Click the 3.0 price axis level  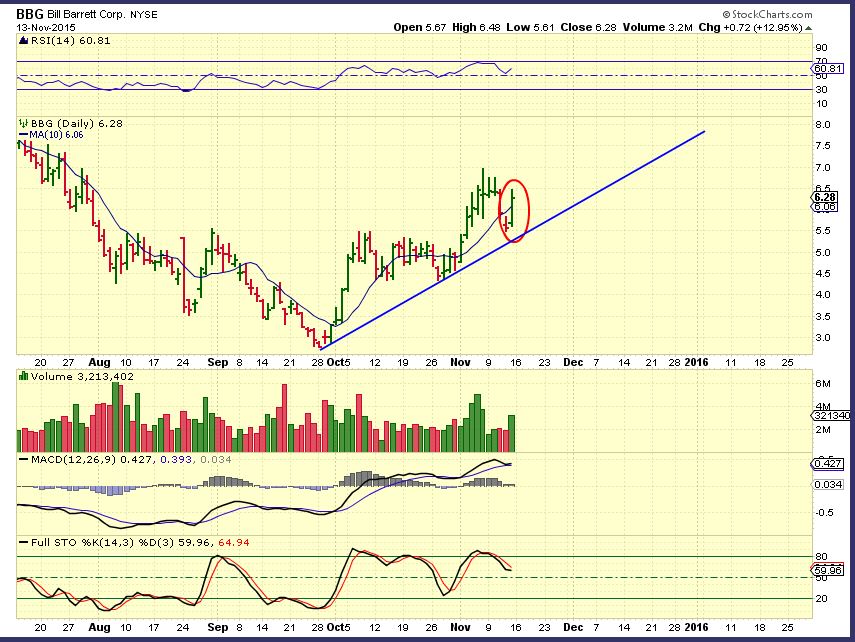click(822, 338)
